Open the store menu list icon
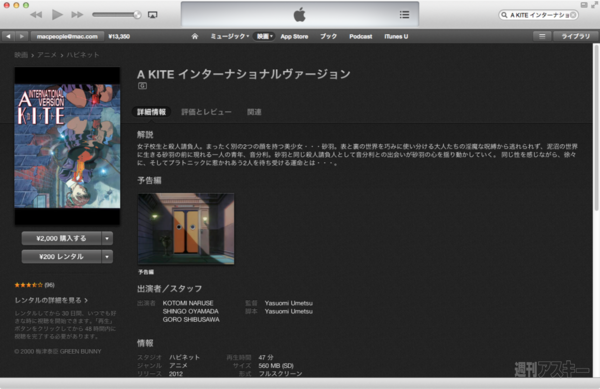Viewport: 600px width, 389px height. point(542,36)
